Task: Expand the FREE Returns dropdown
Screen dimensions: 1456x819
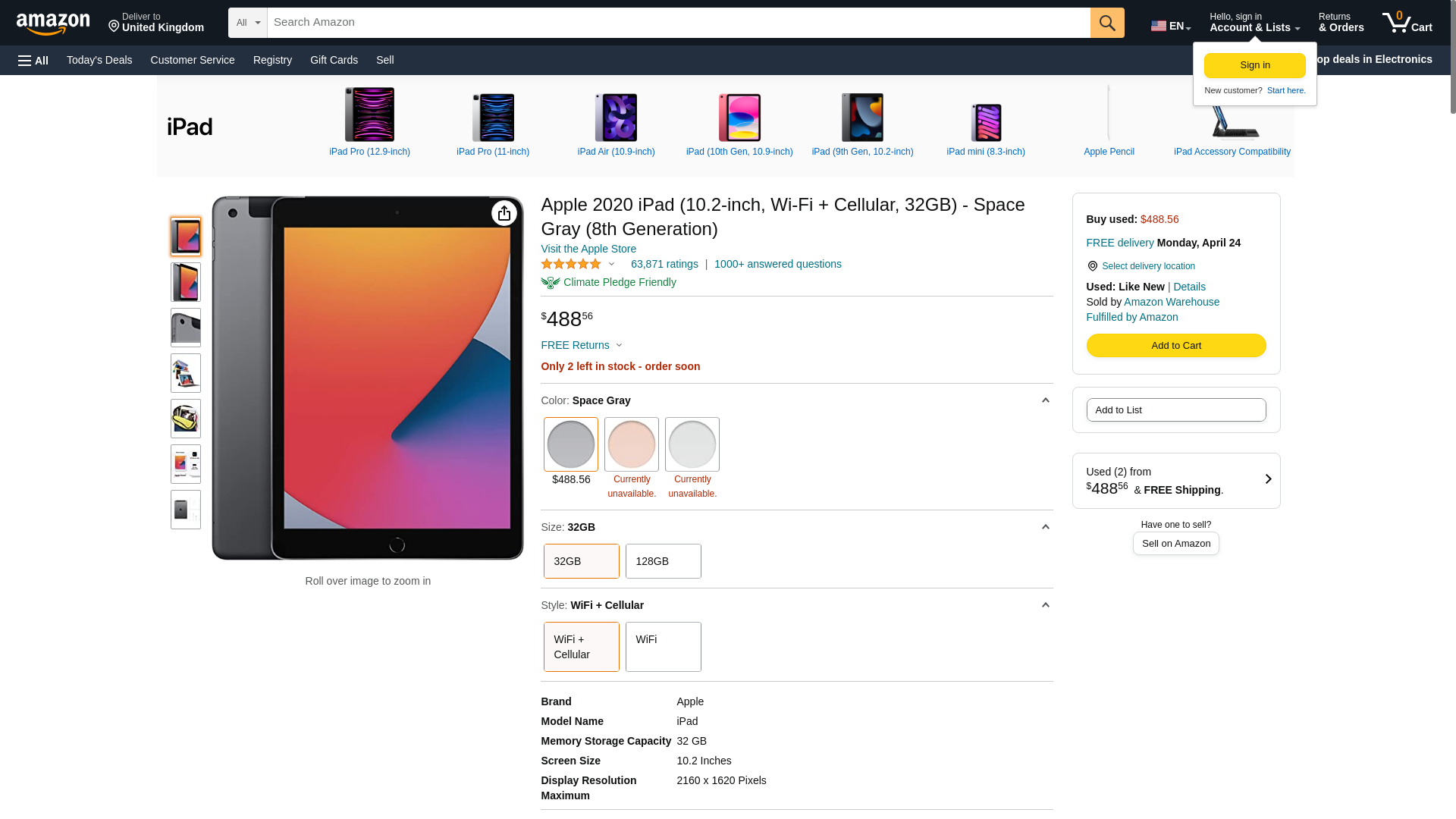Action: 582,345
